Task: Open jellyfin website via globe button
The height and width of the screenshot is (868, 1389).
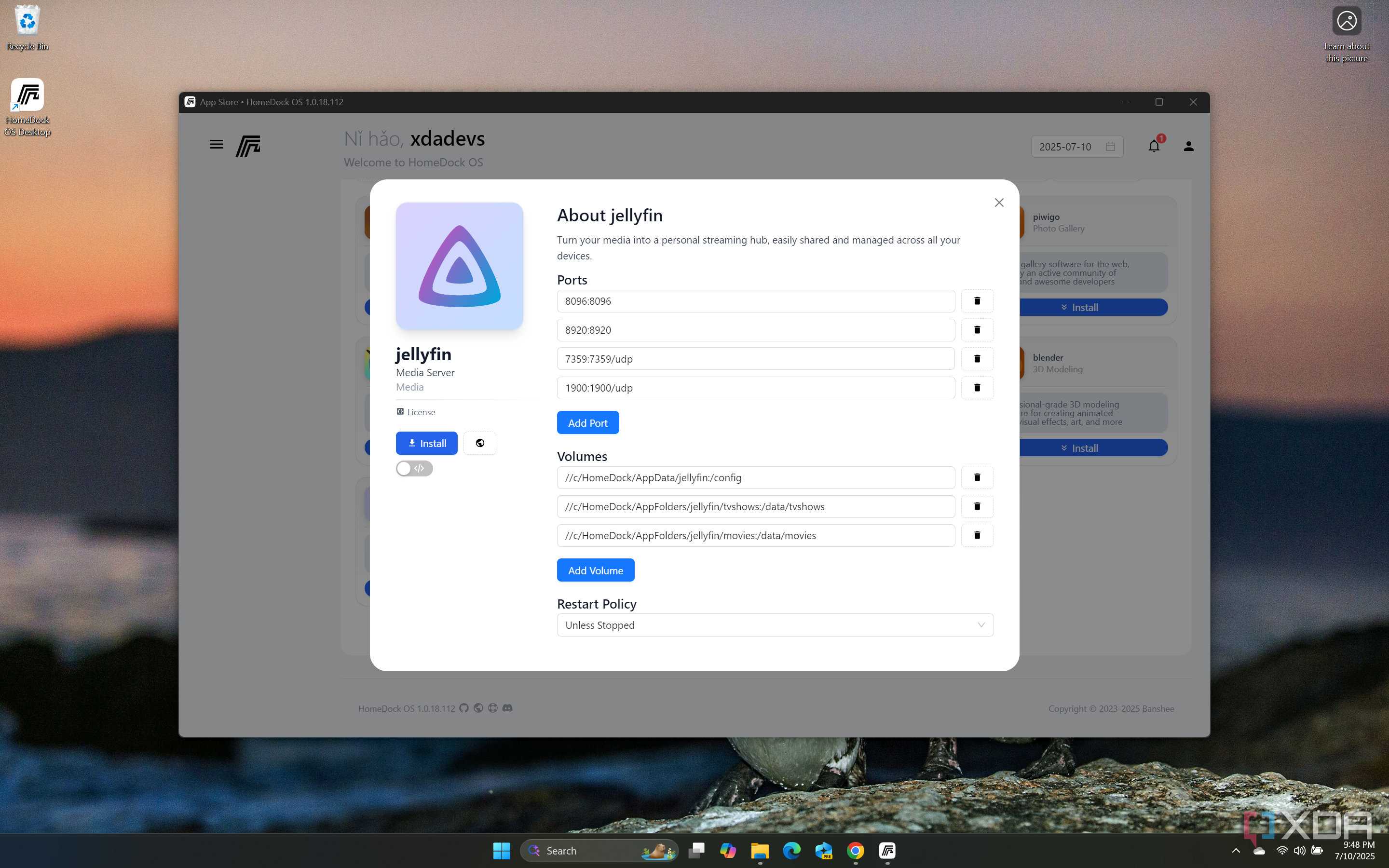Action: tap(480, 443)
